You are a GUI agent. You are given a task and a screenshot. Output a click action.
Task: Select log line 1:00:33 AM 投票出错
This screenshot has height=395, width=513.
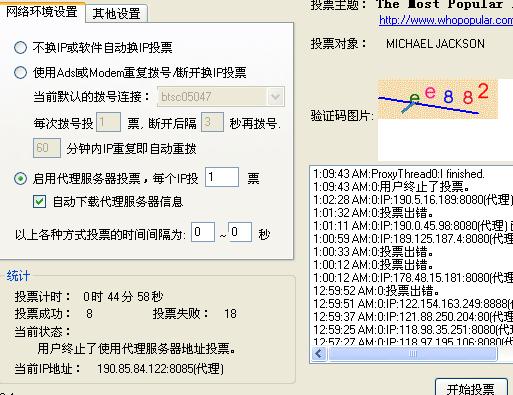[373, 252]
